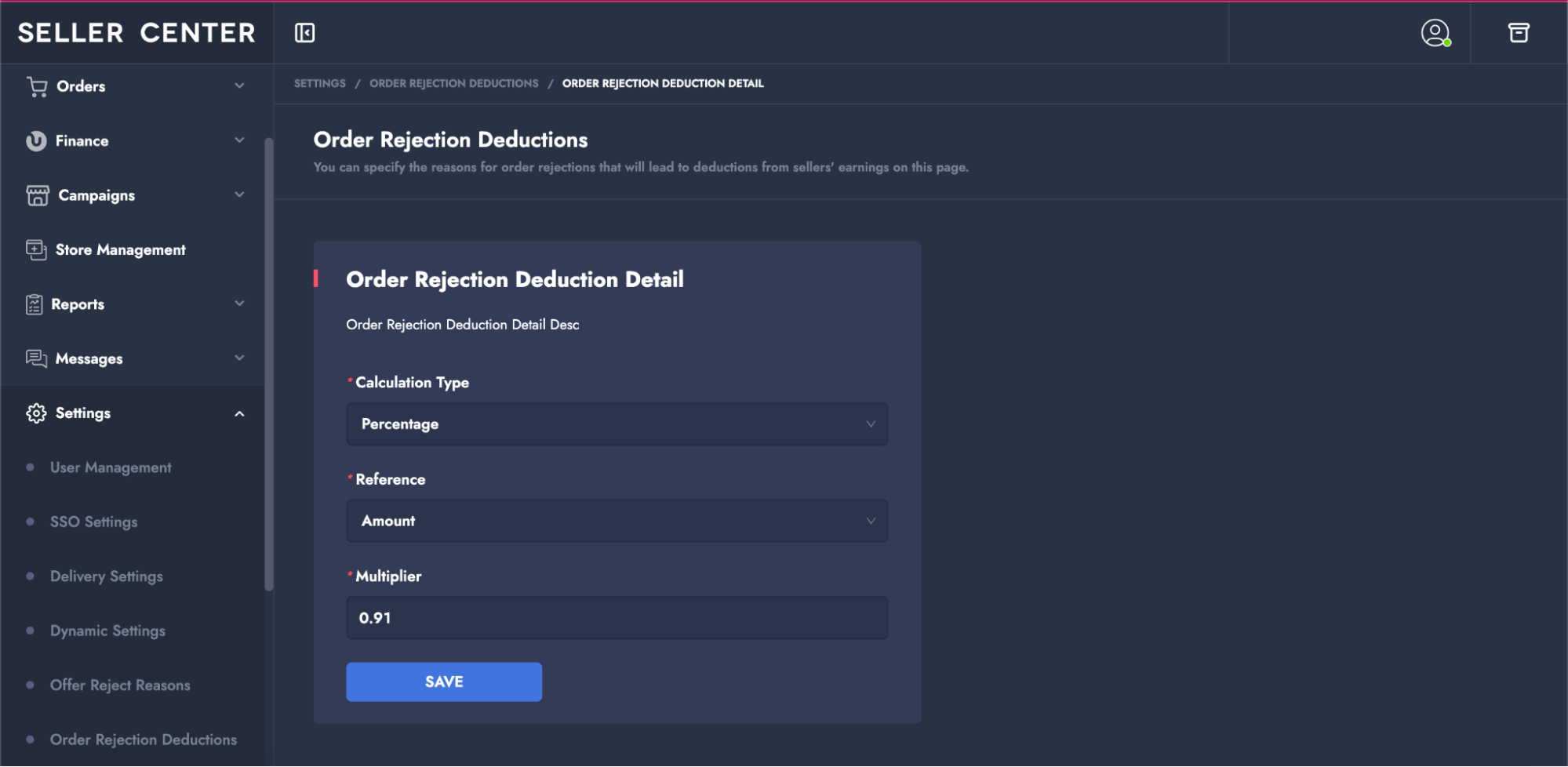Open the Reference dropdown showing Amount

617,522
